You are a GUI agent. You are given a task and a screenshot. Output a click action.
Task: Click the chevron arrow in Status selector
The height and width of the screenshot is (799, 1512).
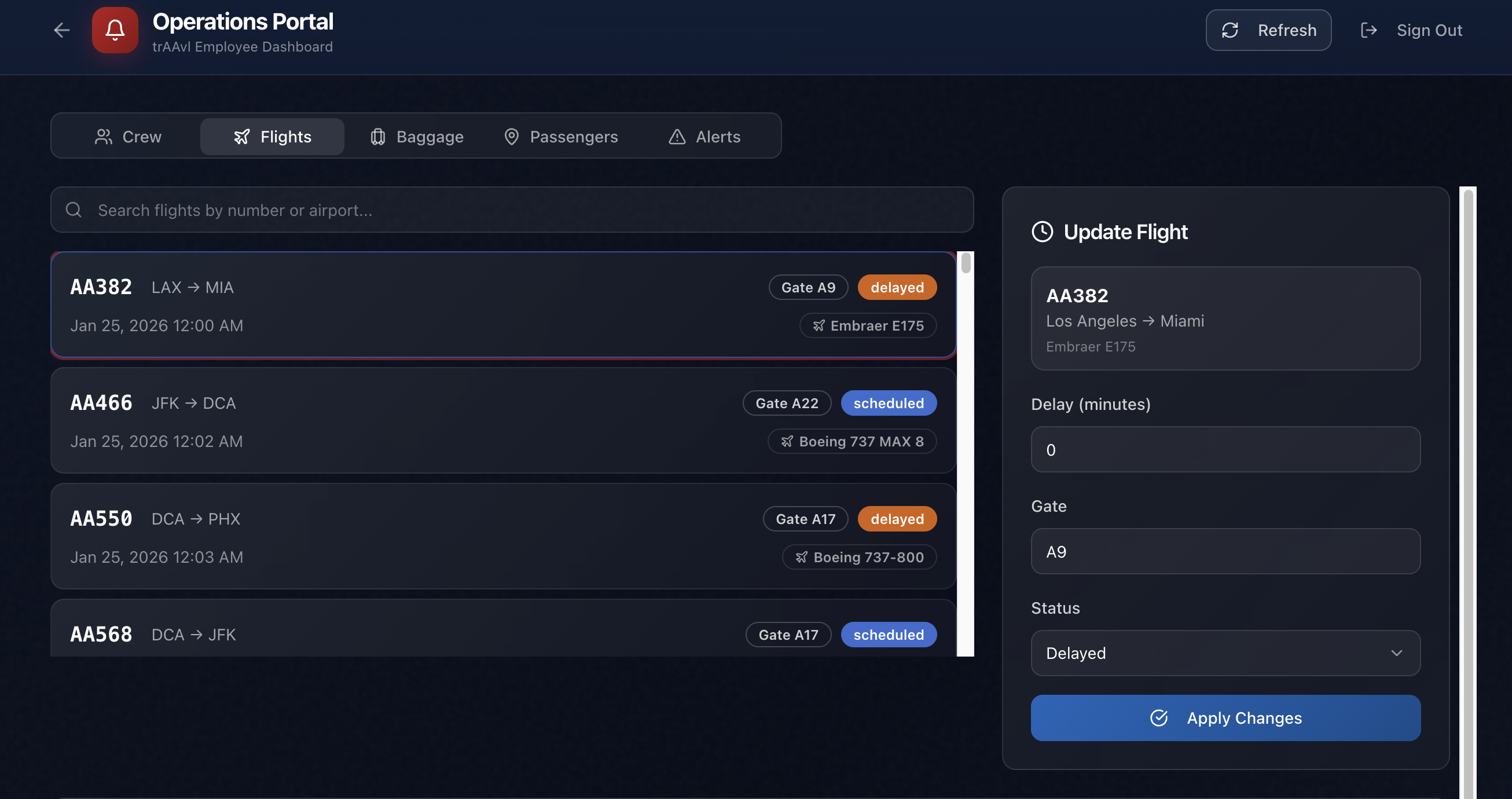(x=1396, y=653)
